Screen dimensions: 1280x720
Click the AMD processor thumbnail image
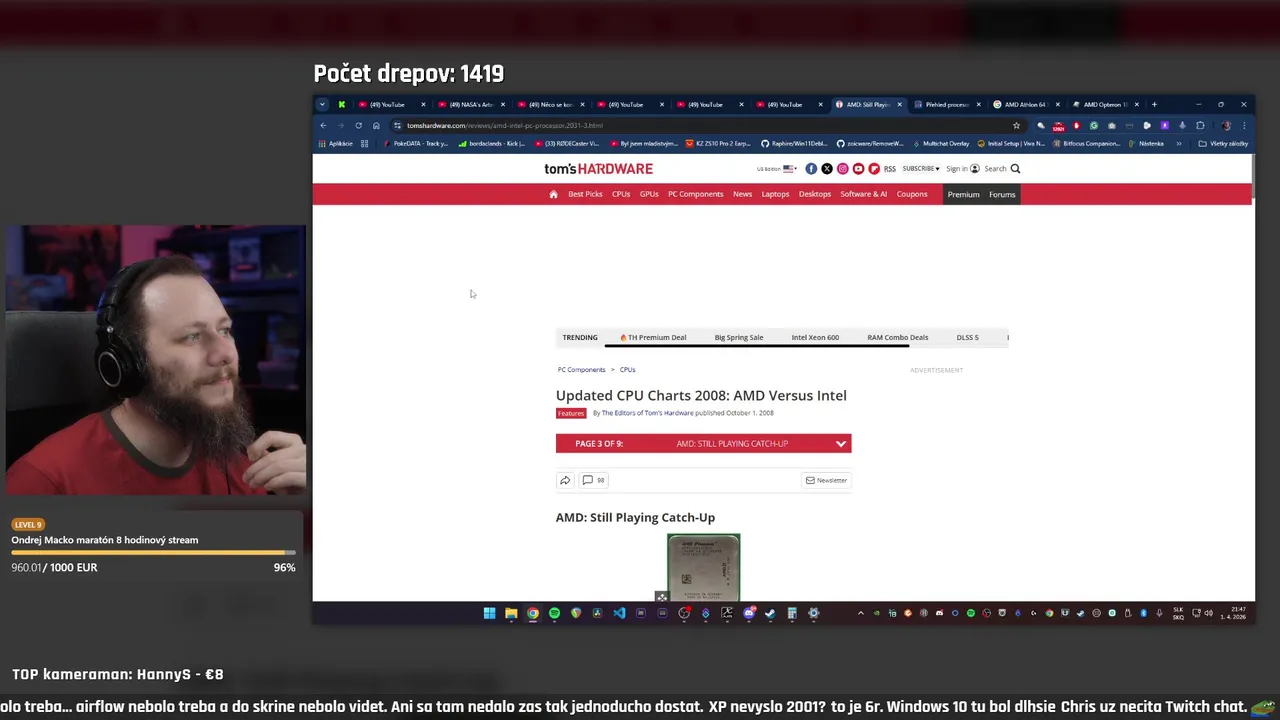(704, 567)
